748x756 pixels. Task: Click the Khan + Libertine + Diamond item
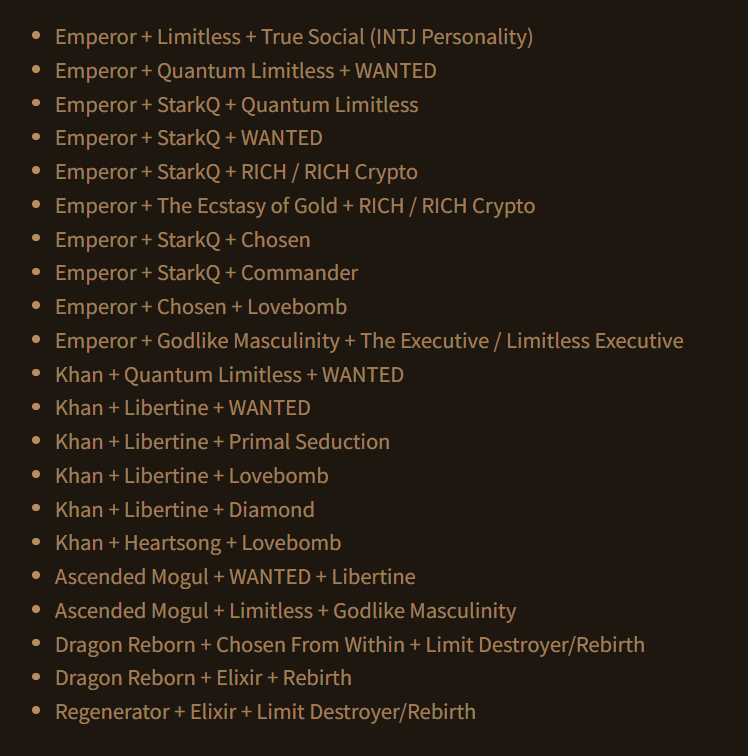click(x=185, y=510)
